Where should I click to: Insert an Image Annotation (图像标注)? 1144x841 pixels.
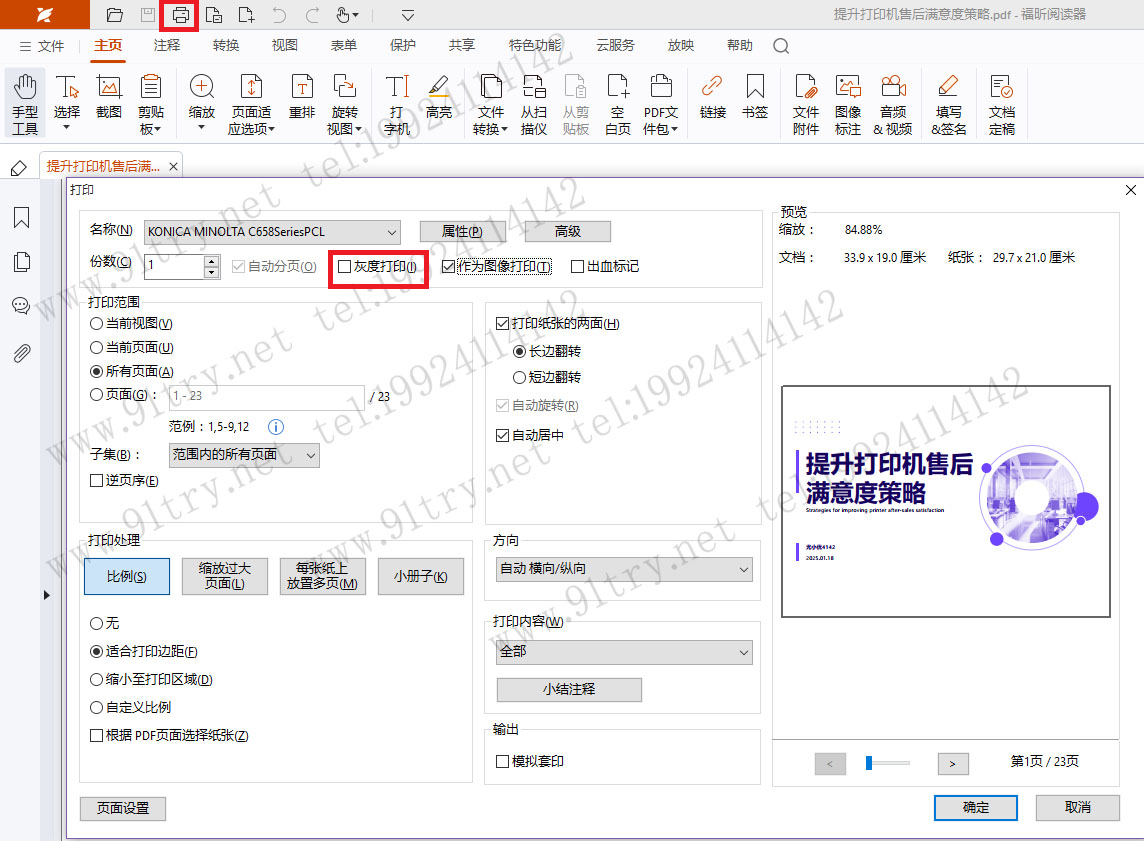(x=848, y=100)
